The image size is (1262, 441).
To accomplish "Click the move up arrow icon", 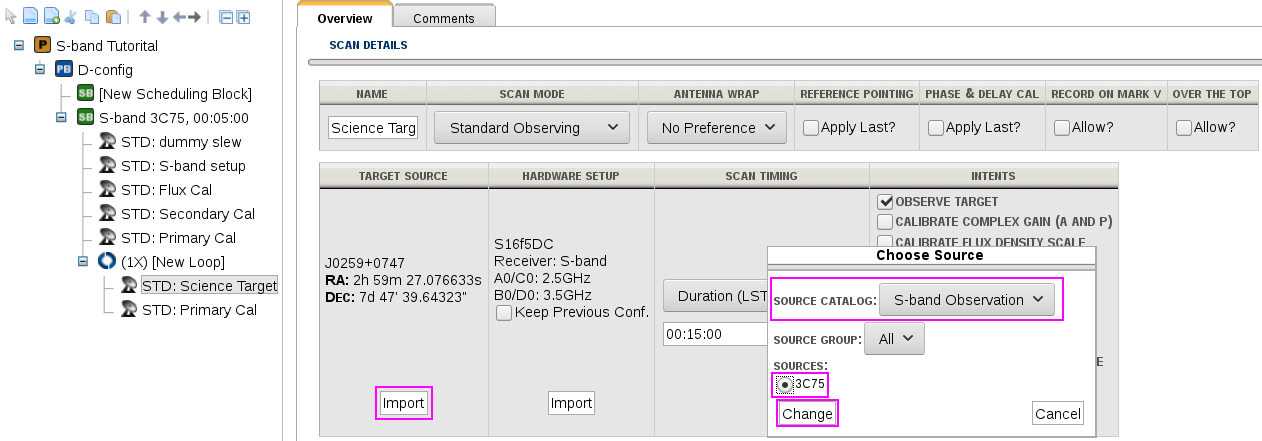I will point(145,17).
